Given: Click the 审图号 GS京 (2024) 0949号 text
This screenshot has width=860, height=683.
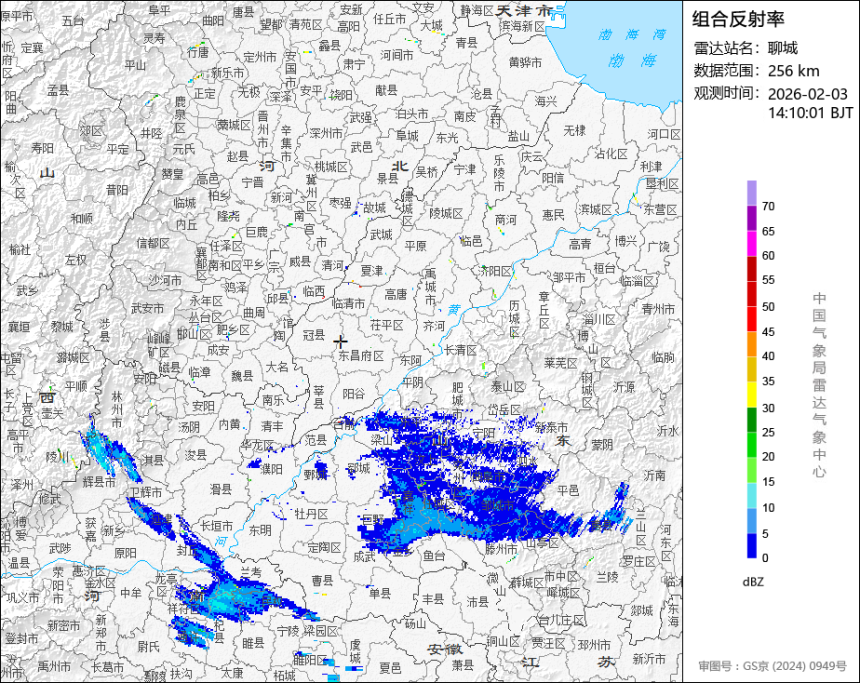Looking at the screenshot, I should pos(772,666).
